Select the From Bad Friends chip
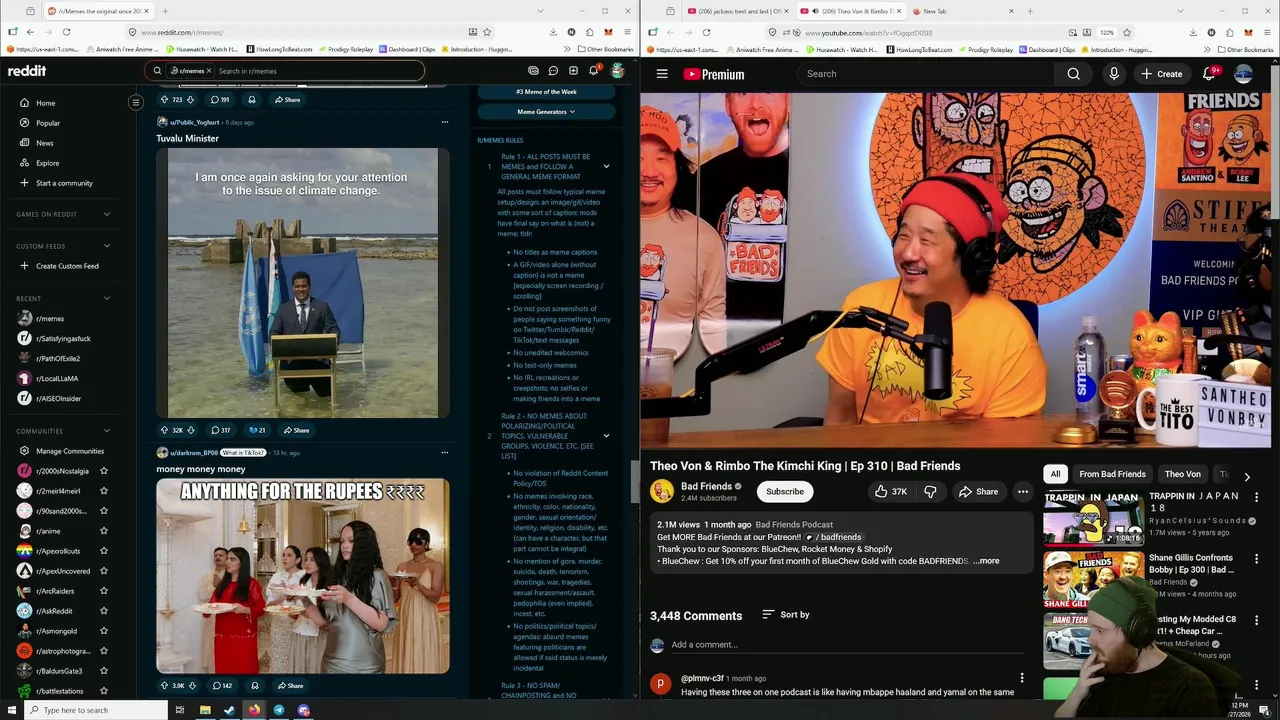Image resolution: width=1280 pixels, height=720 pixels. 1112,474
